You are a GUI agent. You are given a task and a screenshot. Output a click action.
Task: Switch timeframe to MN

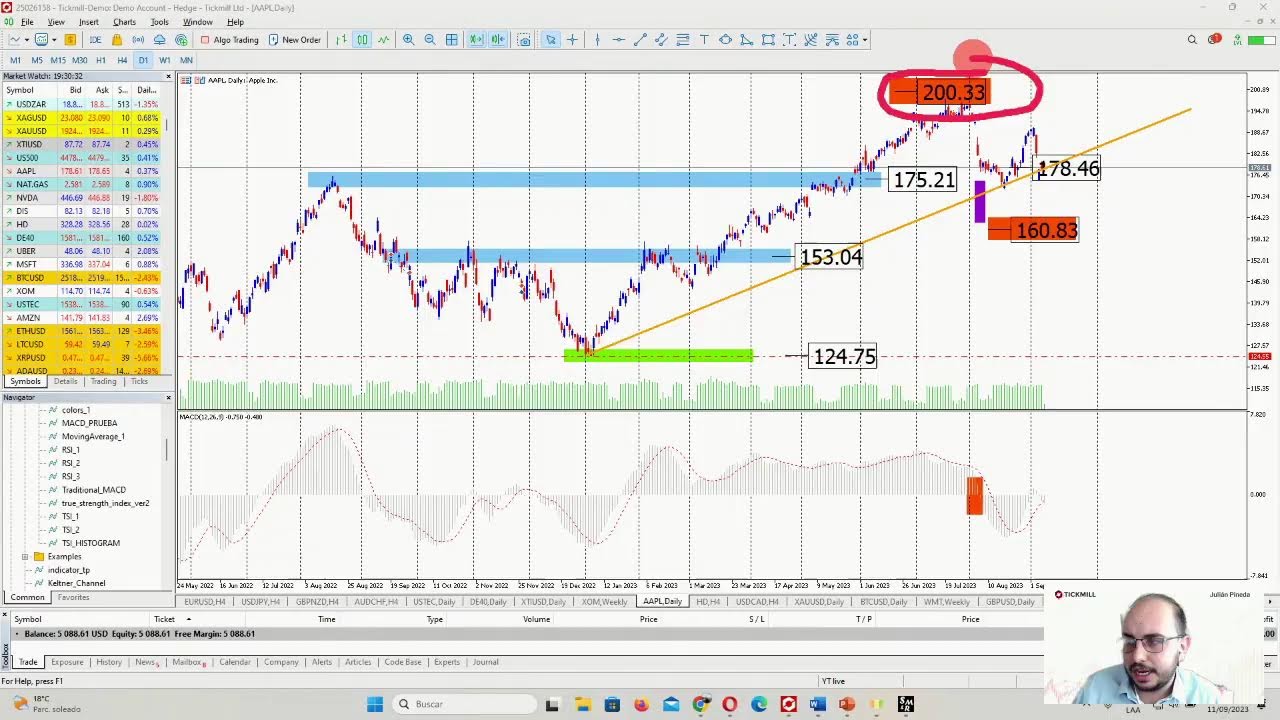tap(186, 60)
